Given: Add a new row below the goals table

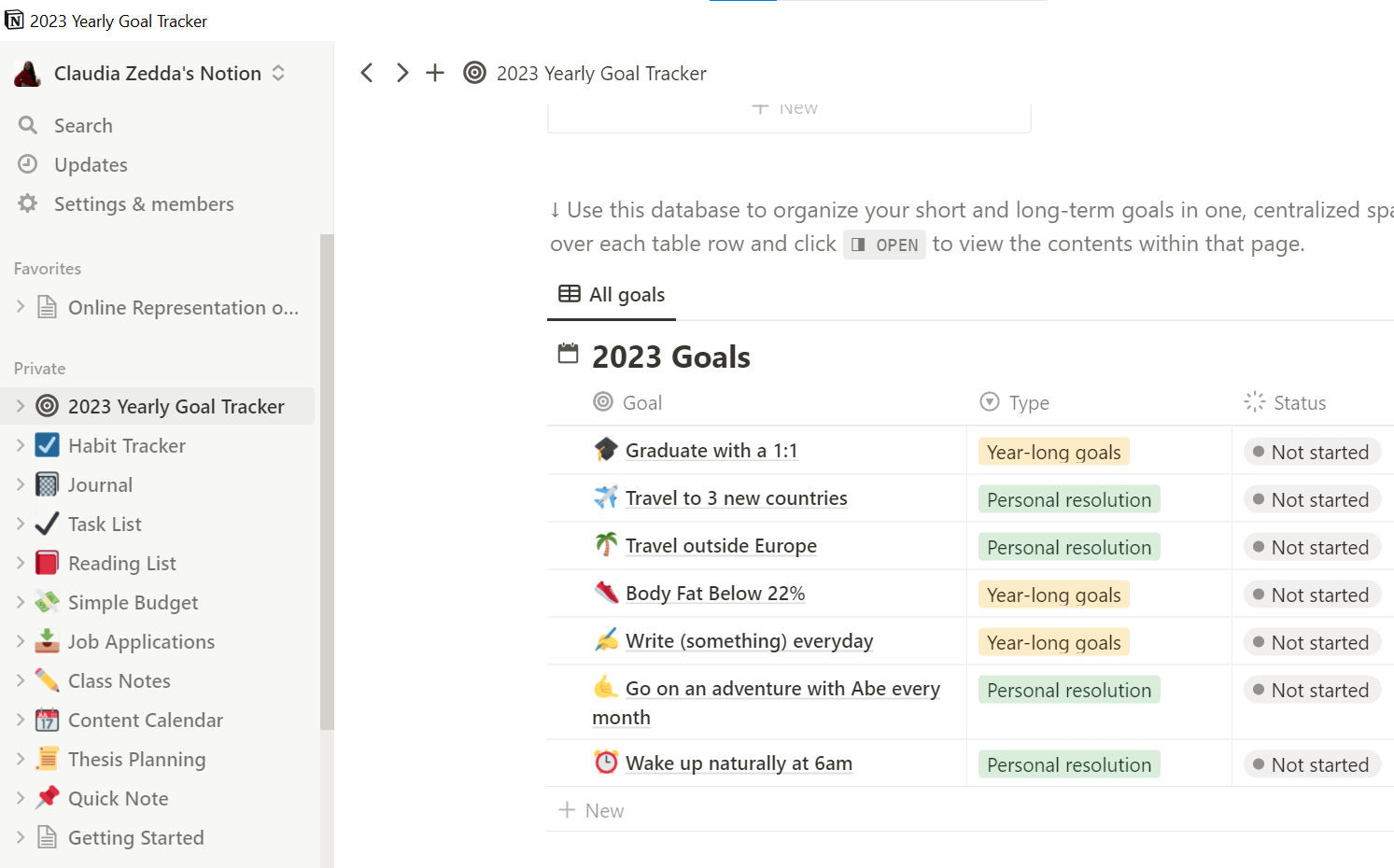Looking at the screenshot, I should (x=591, y=810).
